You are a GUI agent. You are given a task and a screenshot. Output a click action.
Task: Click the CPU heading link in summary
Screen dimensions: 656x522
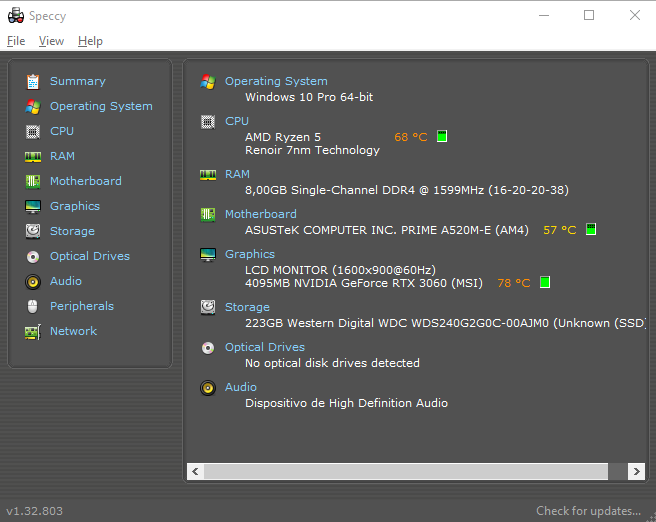click(x=237, y=121)
